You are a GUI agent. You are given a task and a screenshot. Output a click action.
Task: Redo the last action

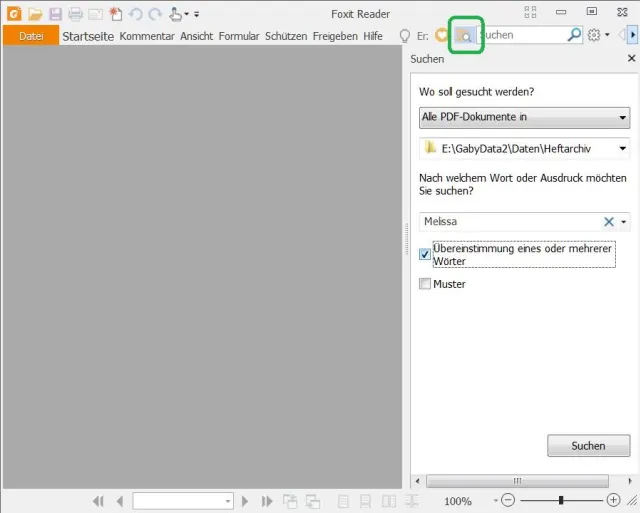click(x=155, y=14)
